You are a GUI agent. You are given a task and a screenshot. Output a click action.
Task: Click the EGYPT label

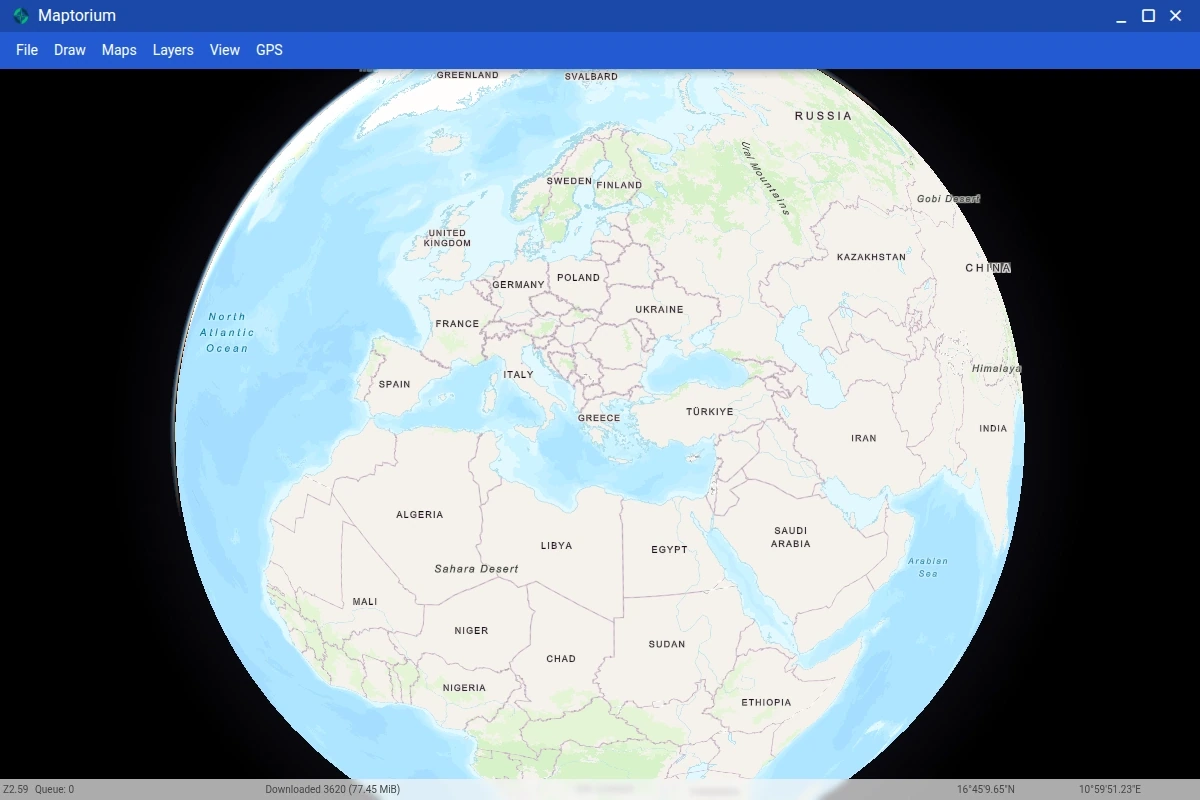click(x=669, y=550)
